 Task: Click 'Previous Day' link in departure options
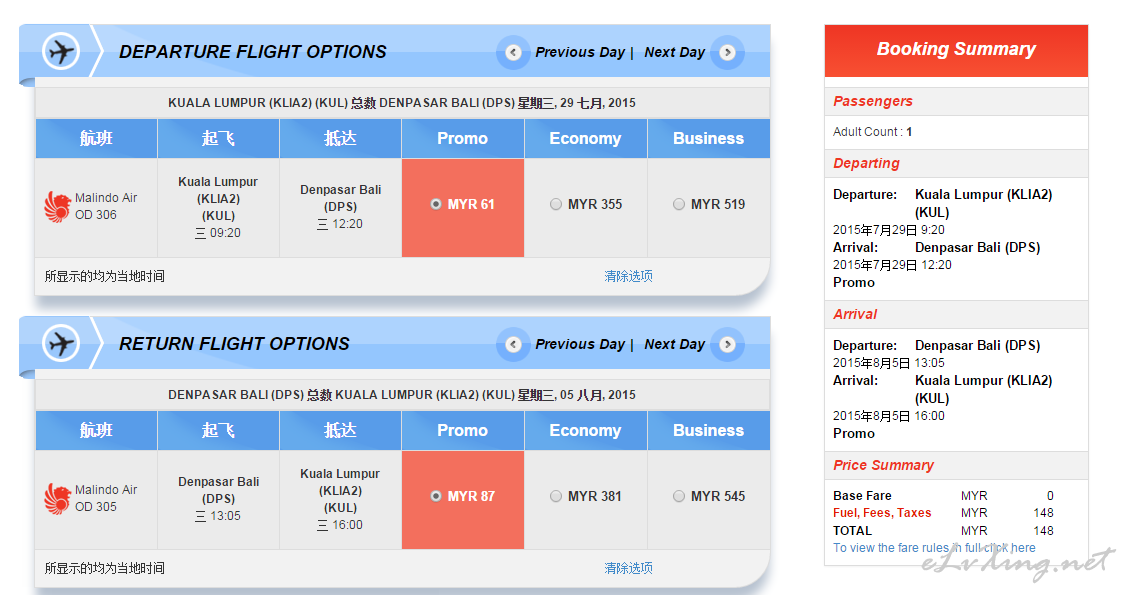click(580, 52)
